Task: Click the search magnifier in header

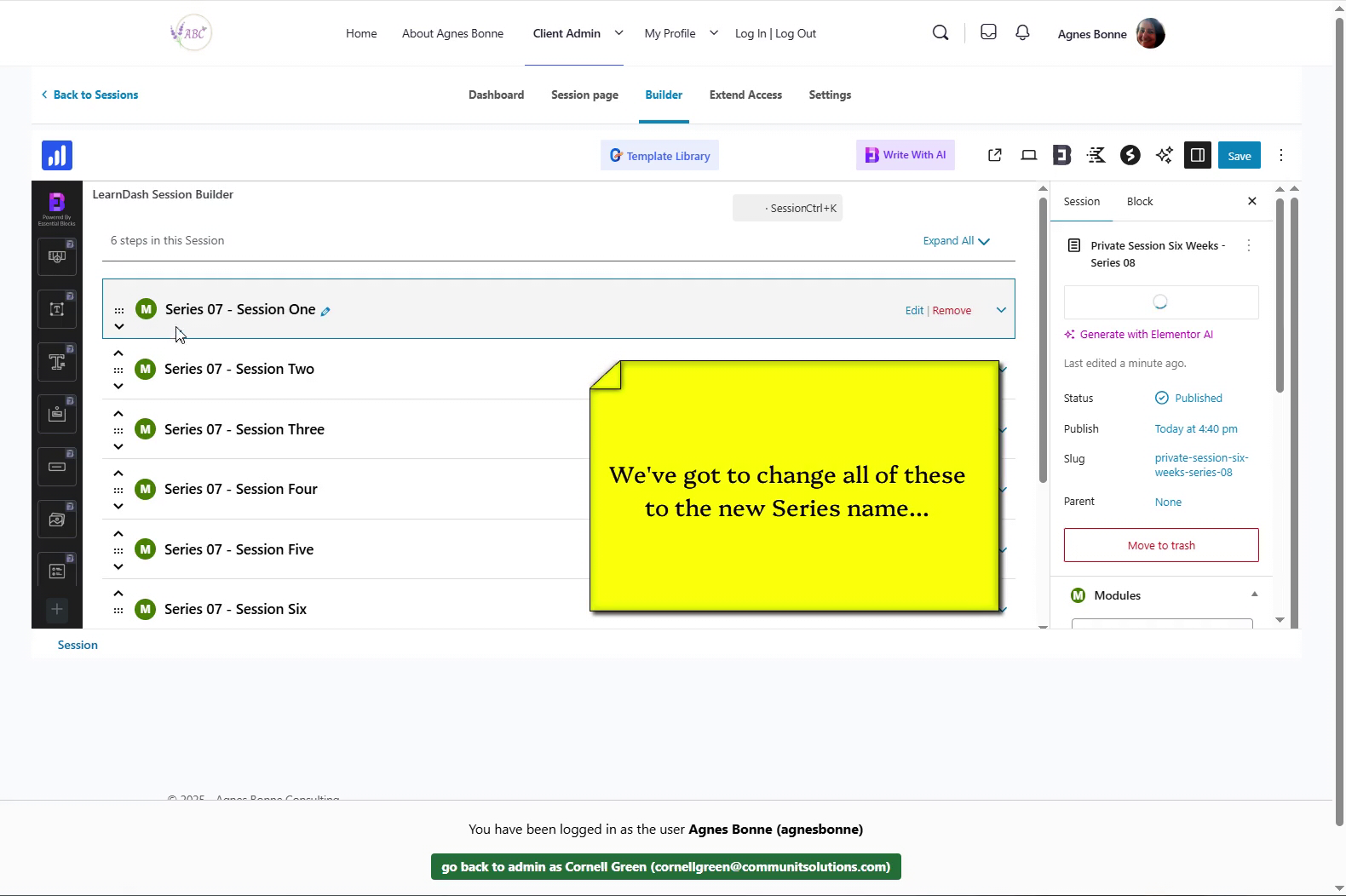Action: [x=940, y=33]
